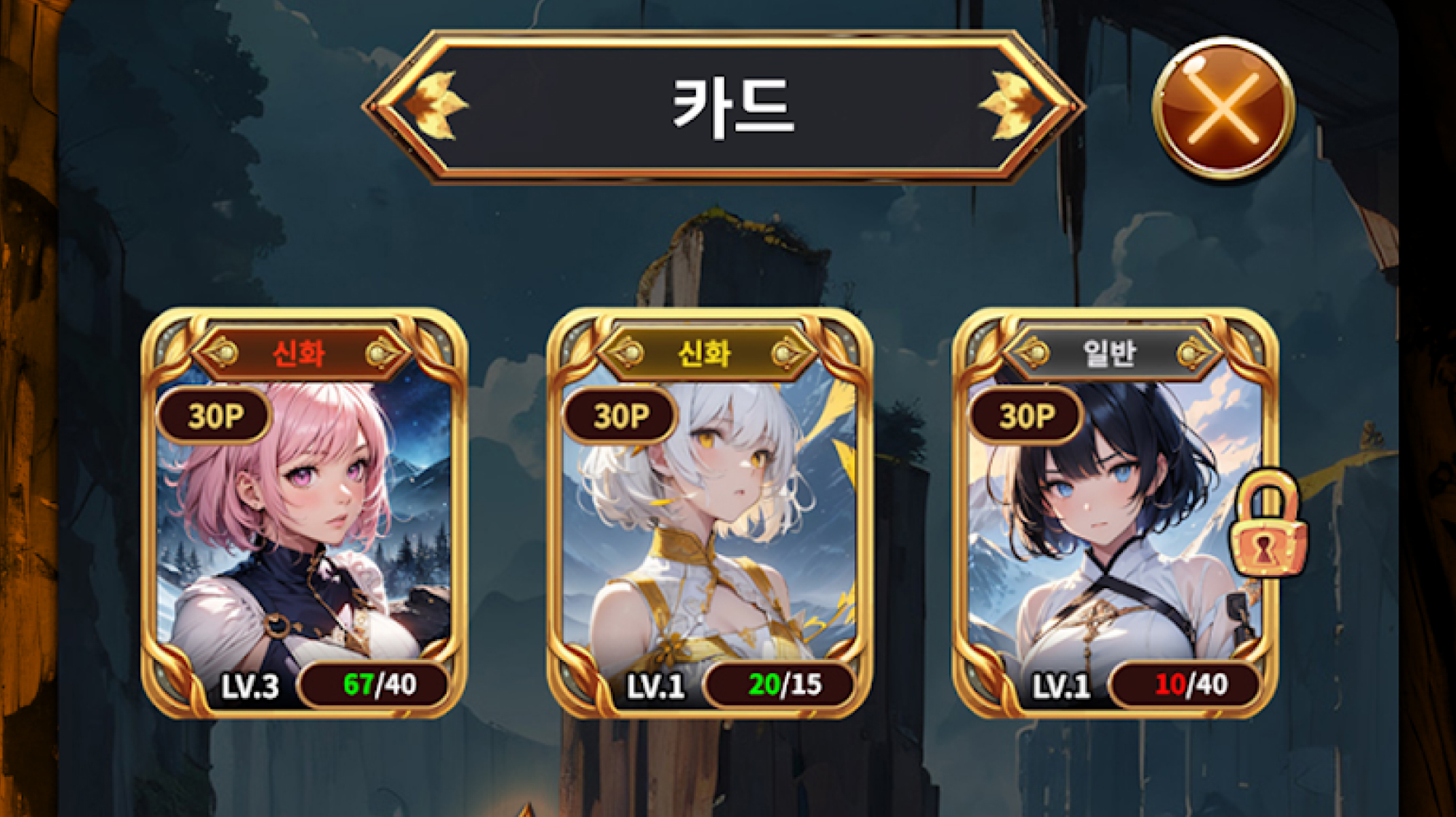Click the red 신화 rarity label
Image resolution: width=1456 pixels, height=817 pixels.
(299, 354)
